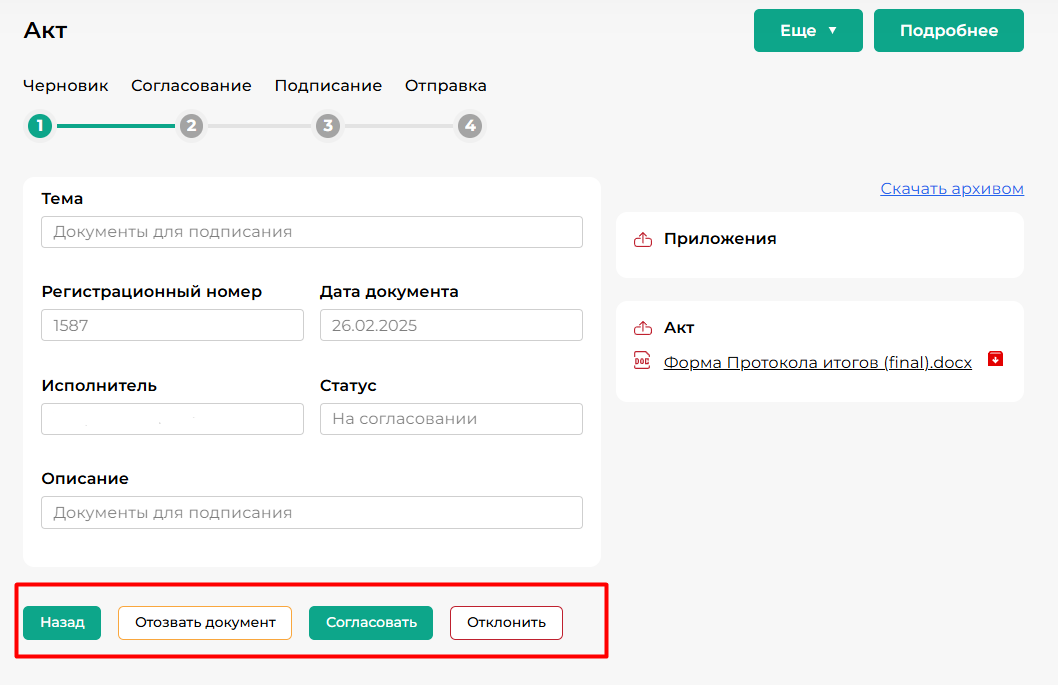Reject document with Отклонить button

pyautogui.click(x=506, y=623)
